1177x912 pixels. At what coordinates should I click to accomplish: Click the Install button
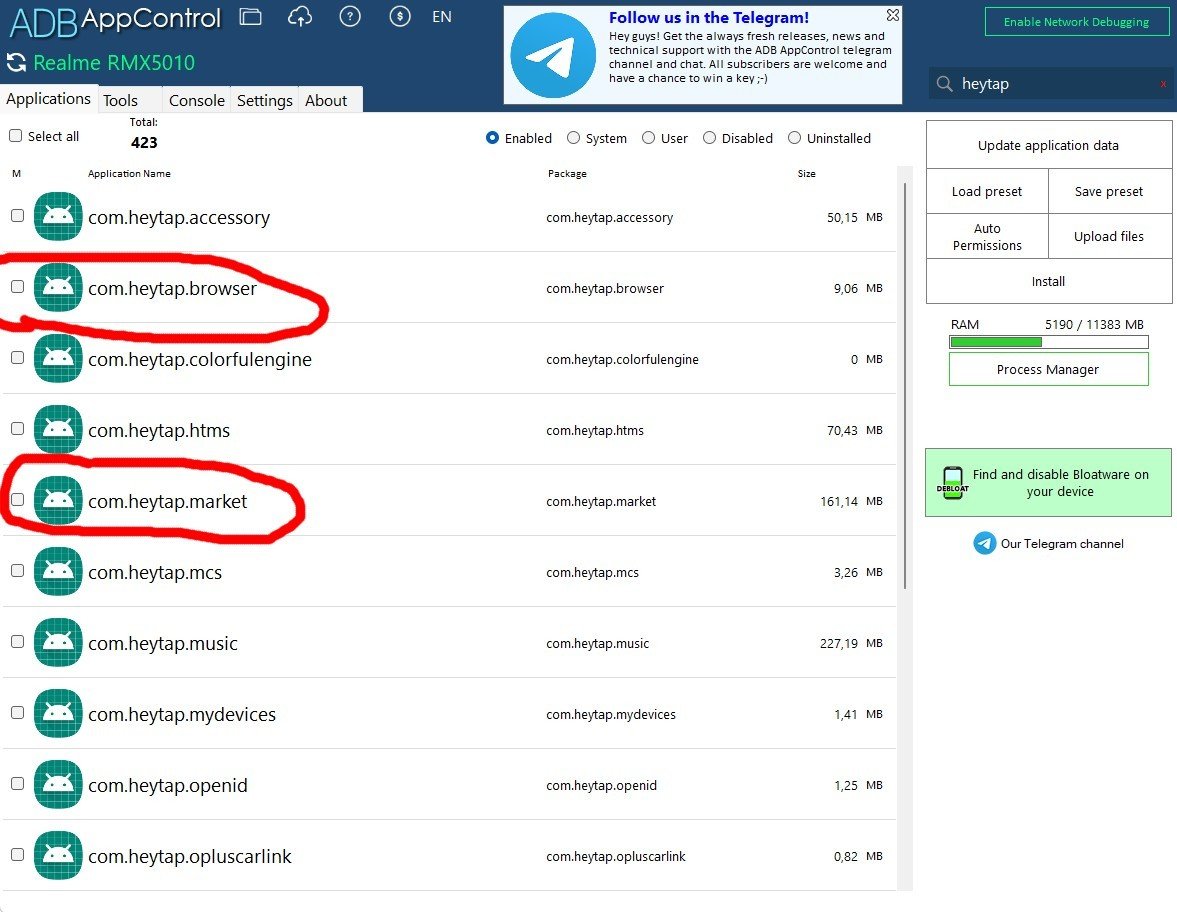point(1048,281)
